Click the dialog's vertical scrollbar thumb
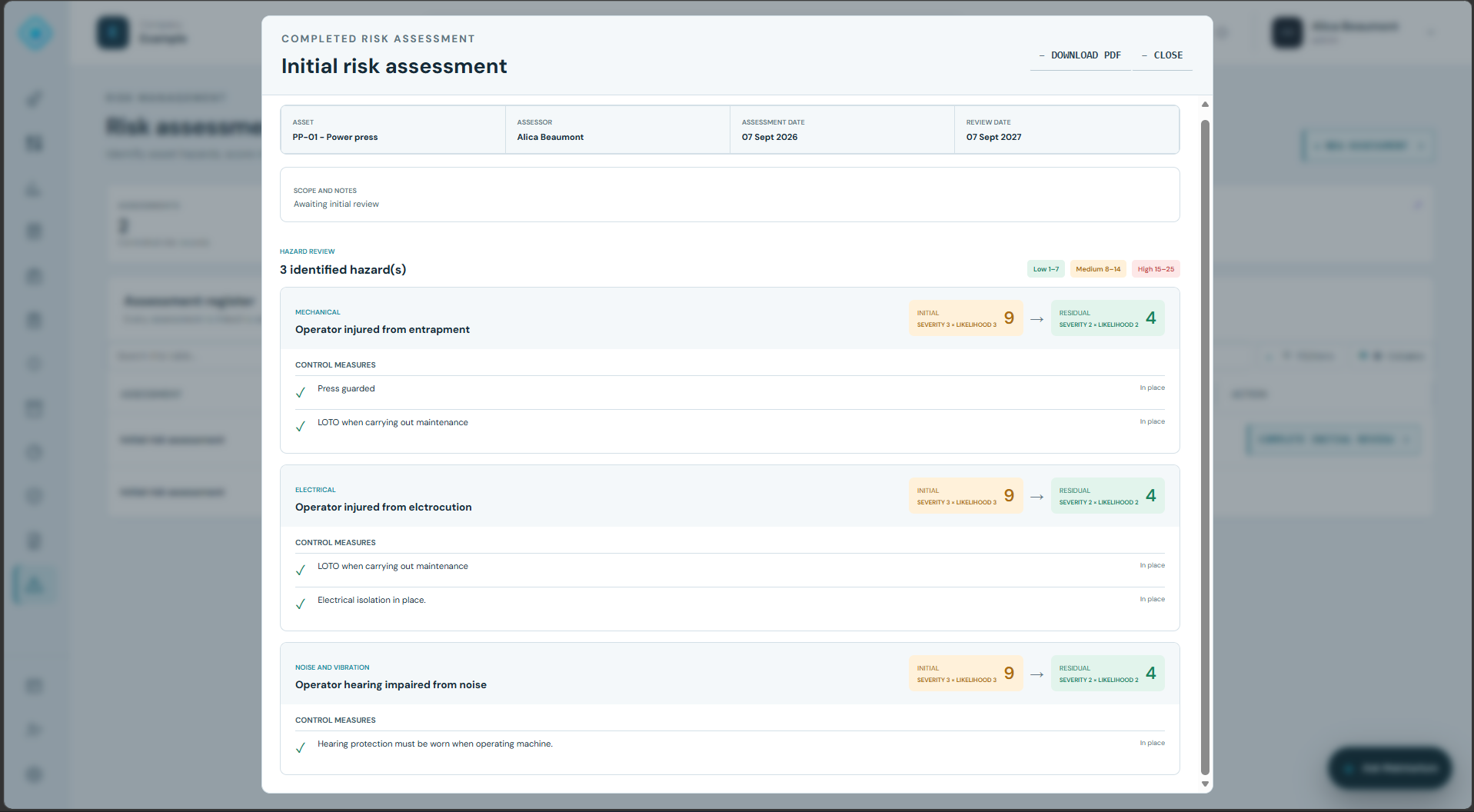 [1205, 447]
